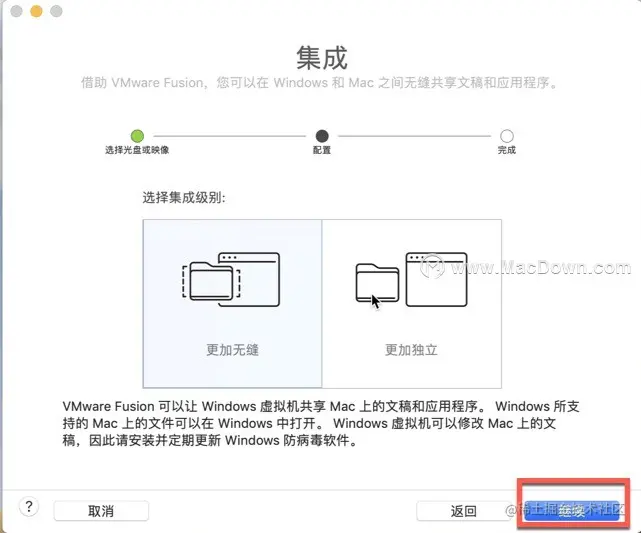Click the empty 完成 step indicator
The width and height of the screenshot is (641, 533).
(x=507, y=136)
